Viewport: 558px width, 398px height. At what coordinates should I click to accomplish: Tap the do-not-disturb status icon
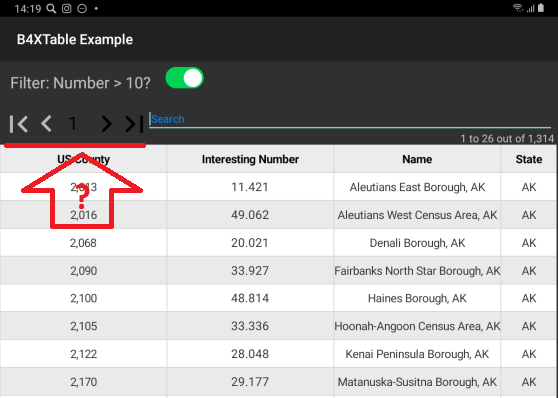tap(82, 8)
